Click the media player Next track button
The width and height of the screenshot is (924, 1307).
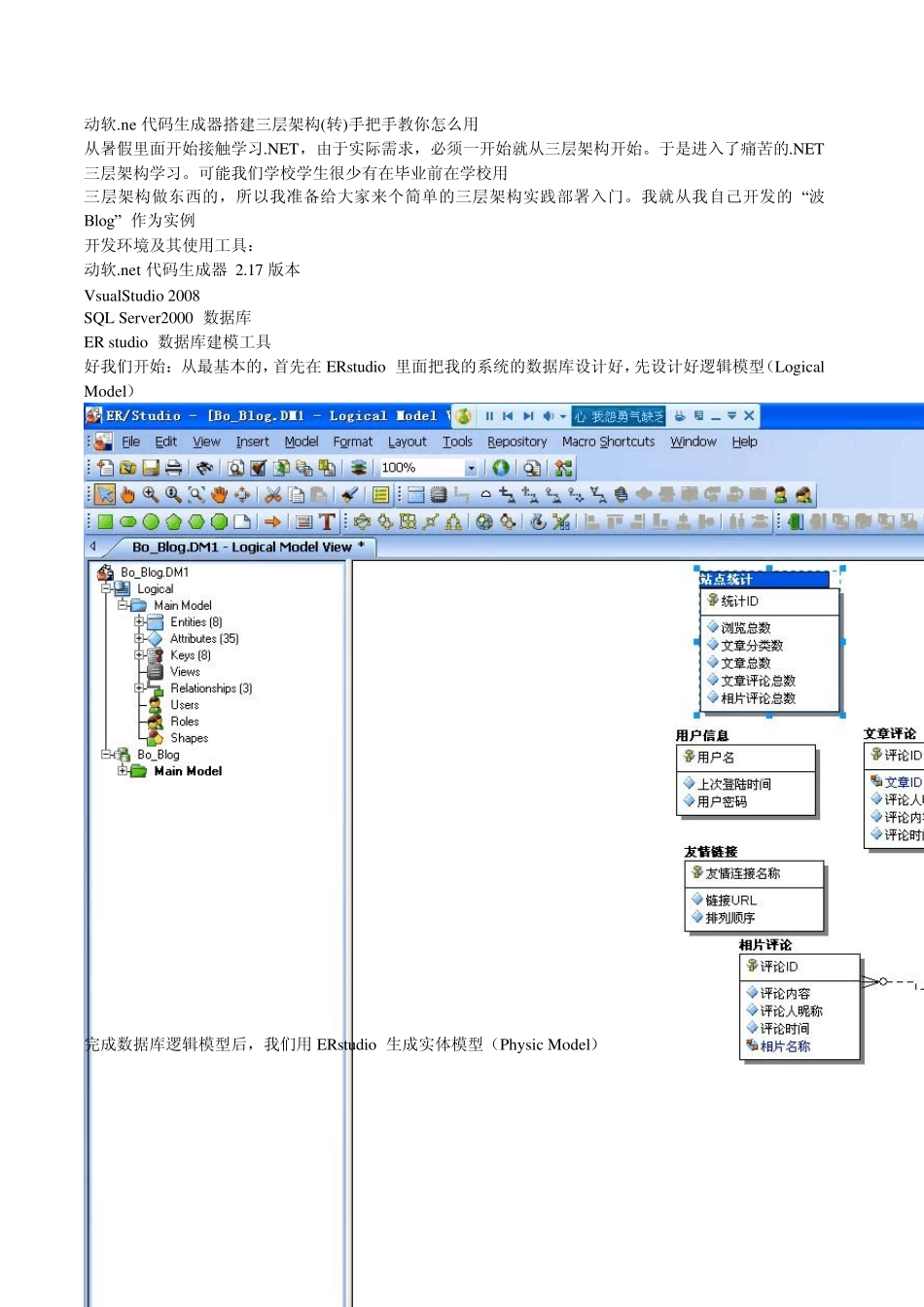[x=528, y=416]
